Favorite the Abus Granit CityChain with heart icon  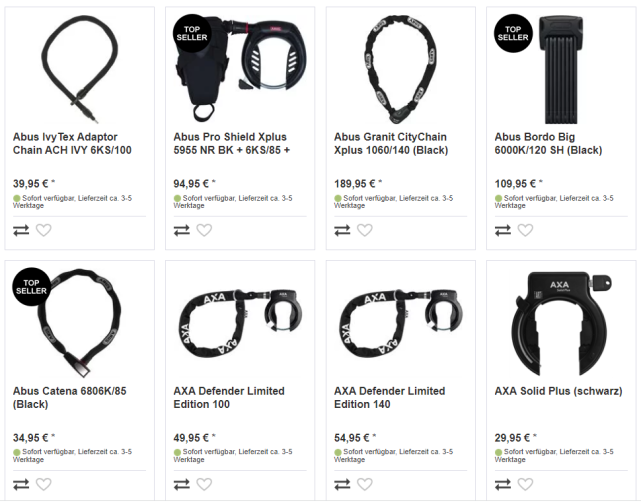coord(365,230)
